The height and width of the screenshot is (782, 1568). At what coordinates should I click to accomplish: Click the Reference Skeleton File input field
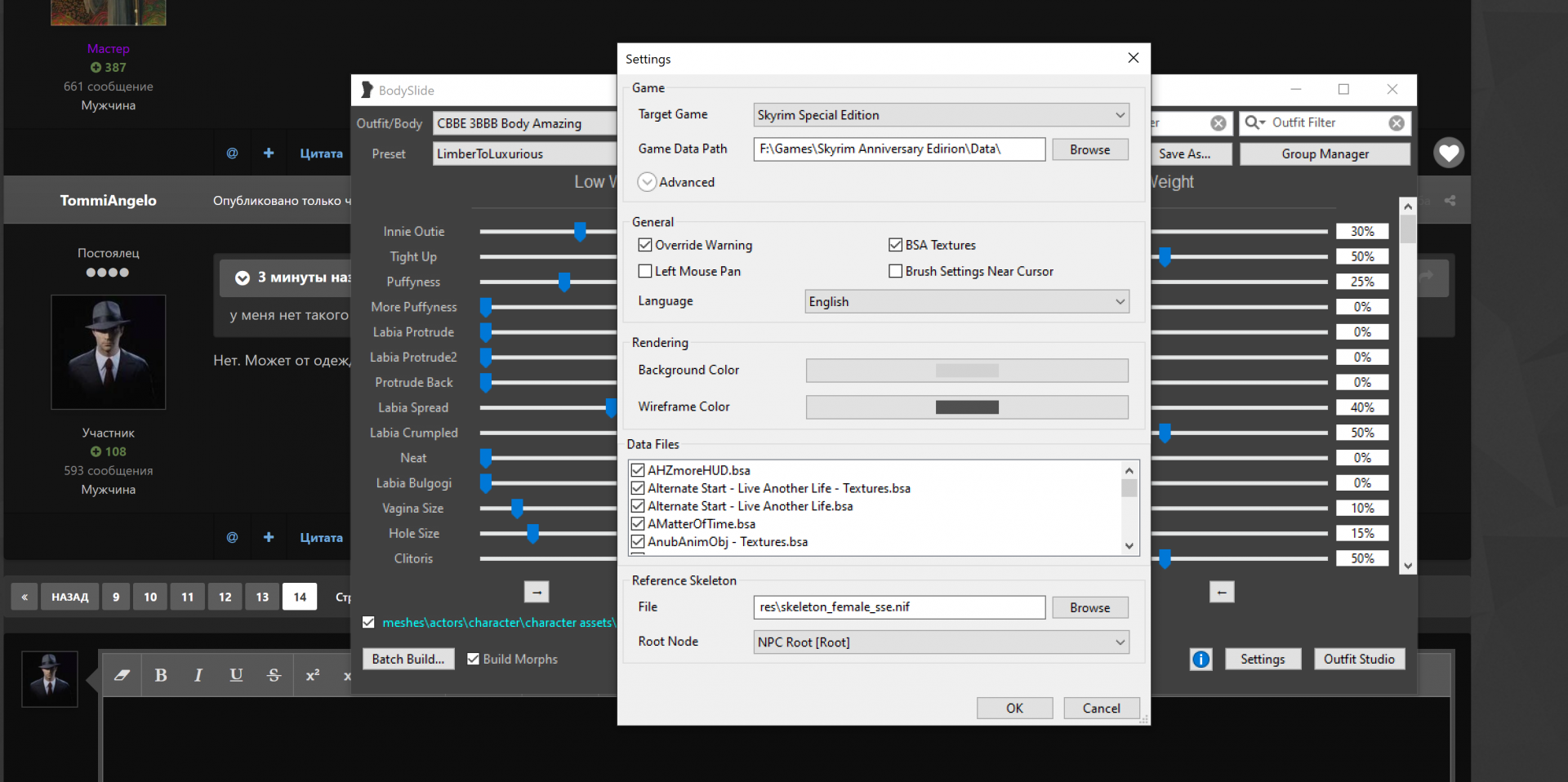pyautogui.click(x=898, y=607)
